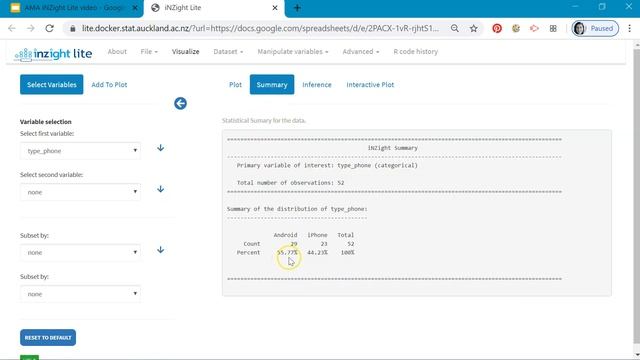This screenshot has height=360, width=640.
Task: Click the blue circular back arrow icon
Action: tap(180, 103)
